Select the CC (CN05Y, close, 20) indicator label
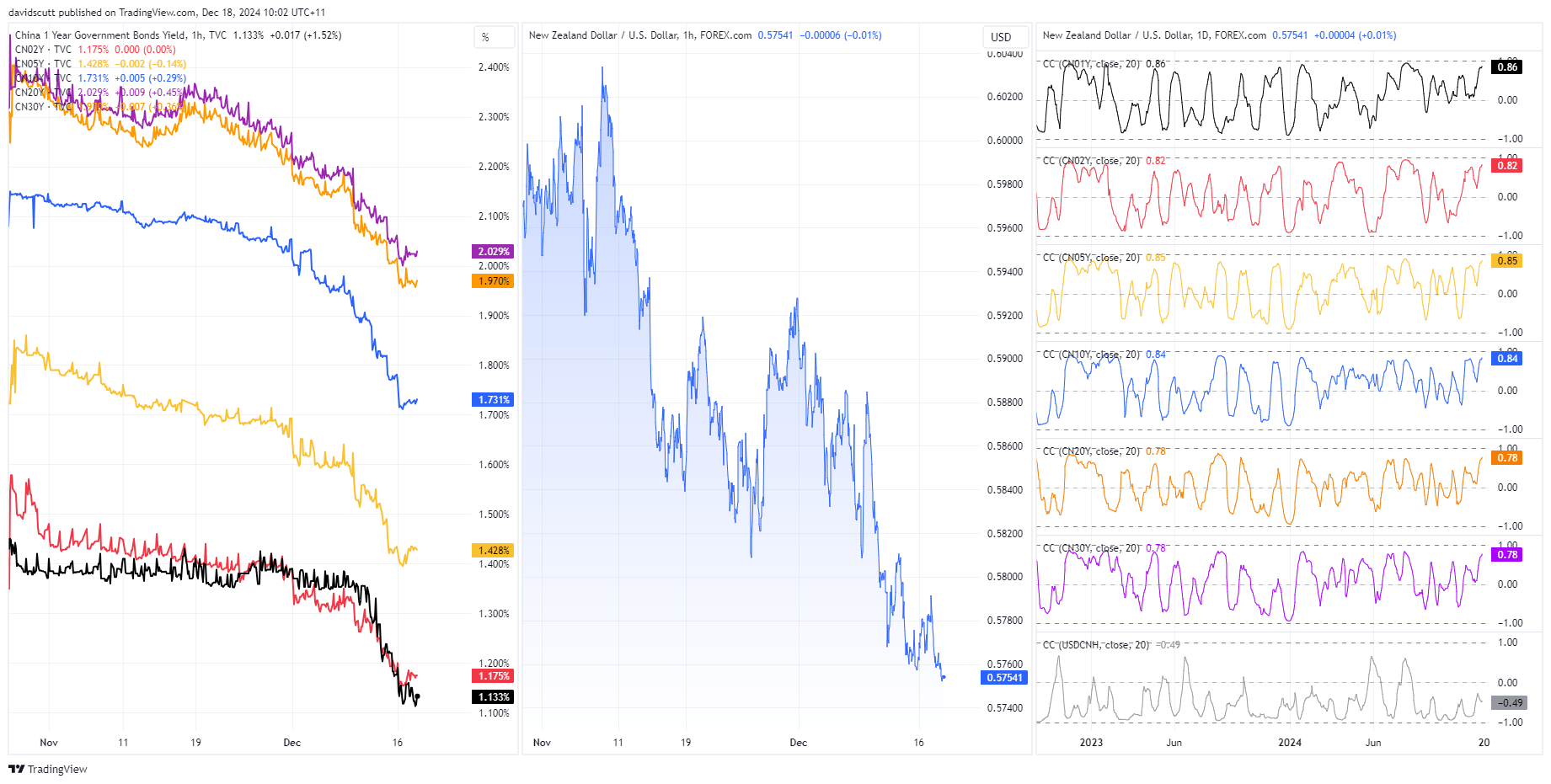The width and height of the screenshot is (1551, 784). point(1091,258)
